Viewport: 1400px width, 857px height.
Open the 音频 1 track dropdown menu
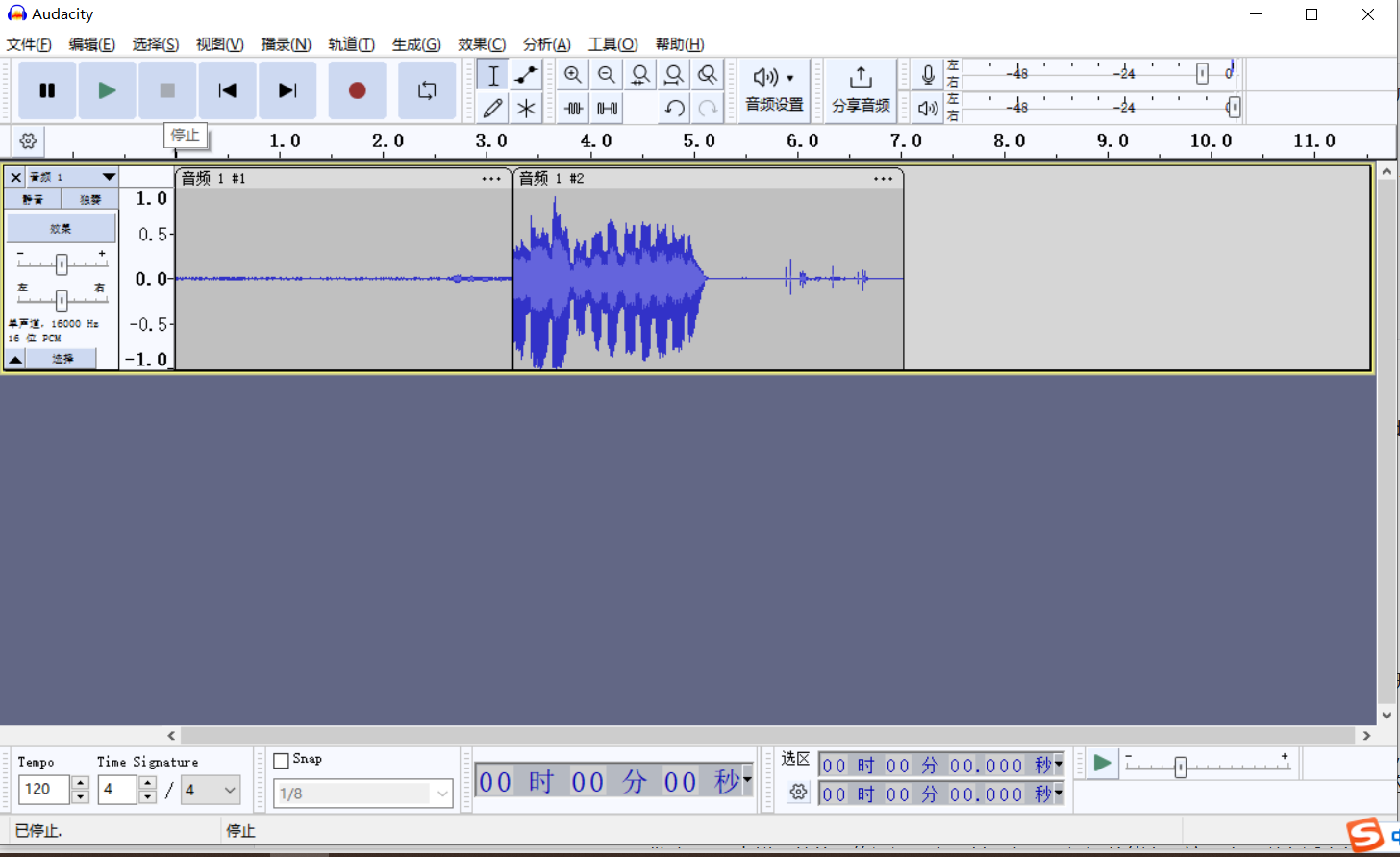pos(72,177)
